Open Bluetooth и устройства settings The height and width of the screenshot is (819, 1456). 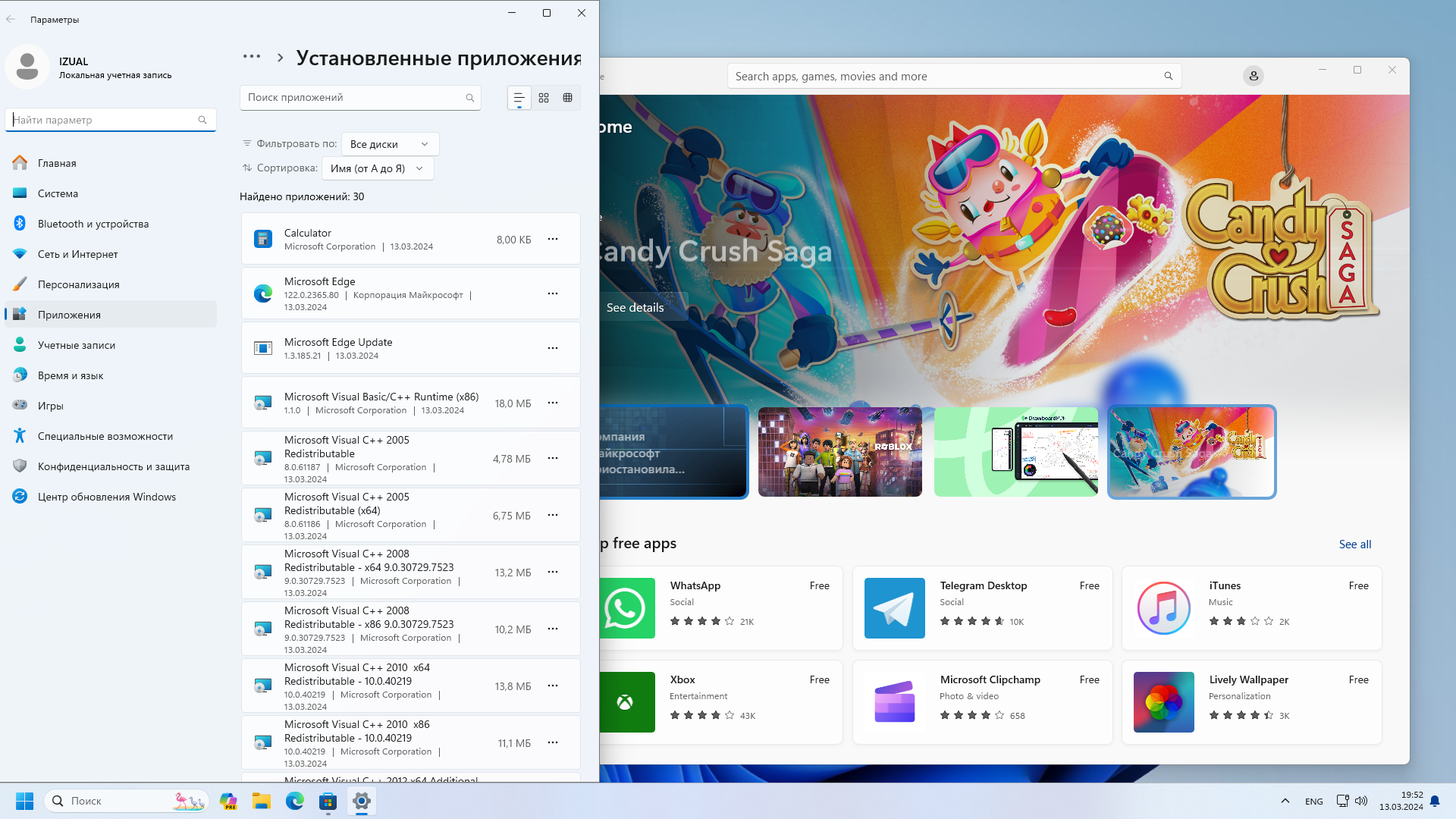point(111,224)
